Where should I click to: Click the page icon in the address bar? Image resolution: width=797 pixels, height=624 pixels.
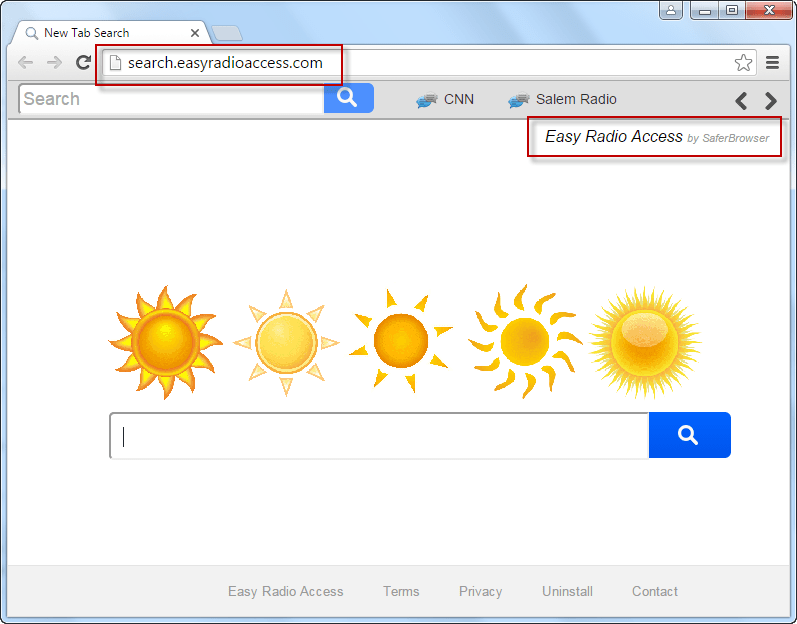click(115, 63)
